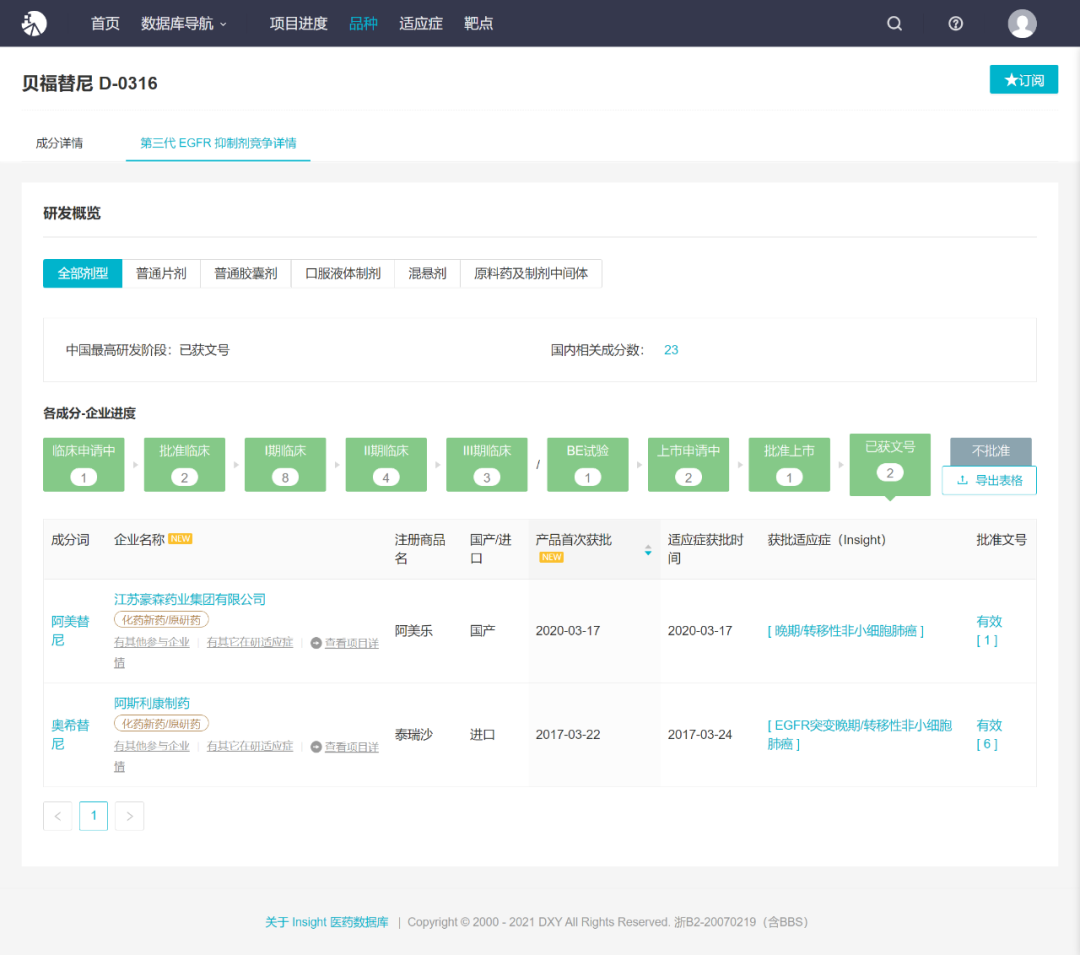
Task: Click the 企业名称 column header
Action: (x=139, y=539)
